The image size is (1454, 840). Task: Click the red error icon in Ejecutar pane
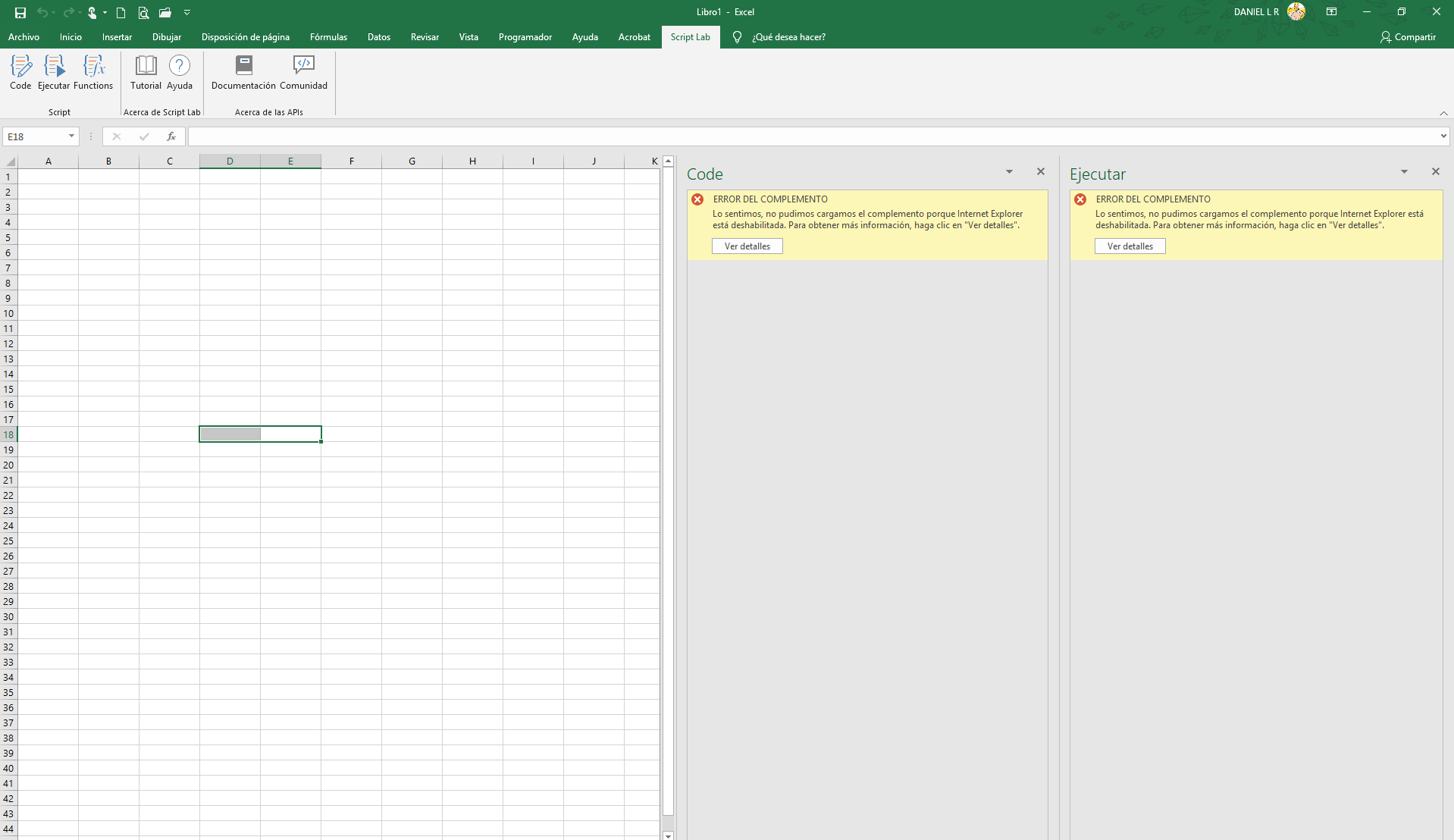(1080, 199)
